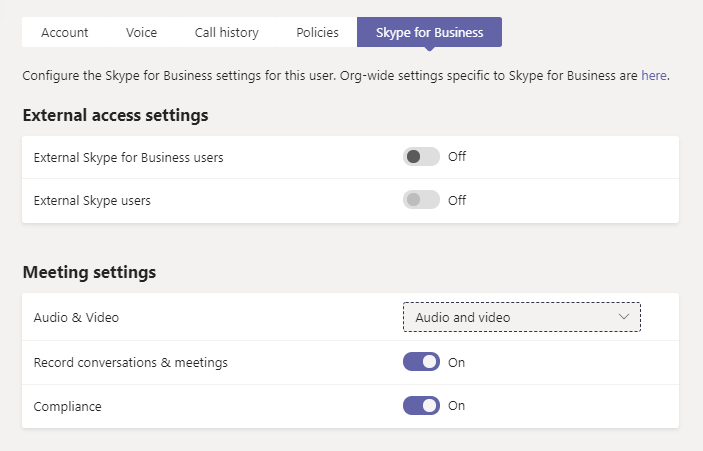Image resolution: width=703 pixels, height=451 pixels.
Task: Click the 'Compliance' row label
Action: [x=68, y=407]
